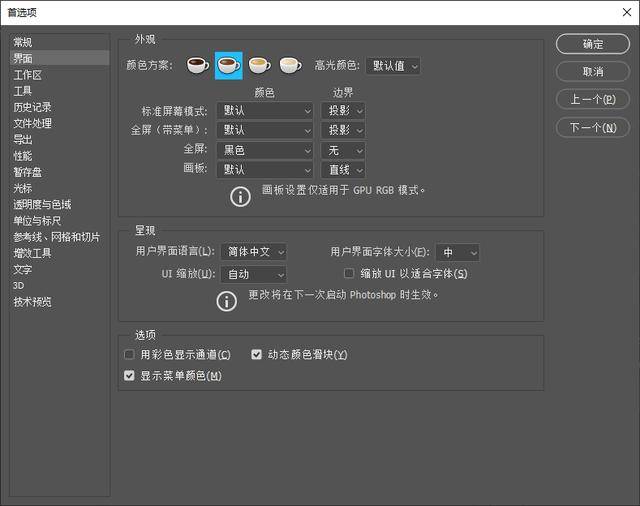Image resolution: width=640 pixels, height=506 pixels.
Task: Close the 首选项 dialog window
Action: (623, 11)
